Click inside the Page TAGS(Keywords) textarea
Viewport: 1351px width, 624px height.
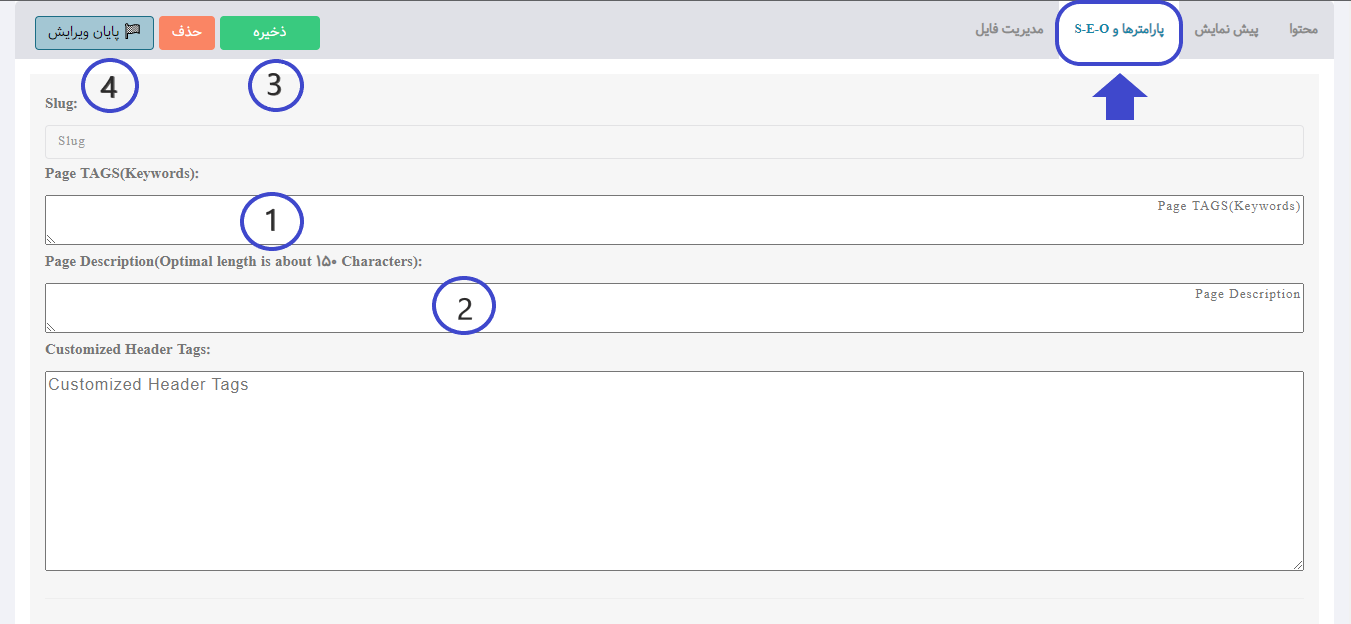[x=674, y=220]
